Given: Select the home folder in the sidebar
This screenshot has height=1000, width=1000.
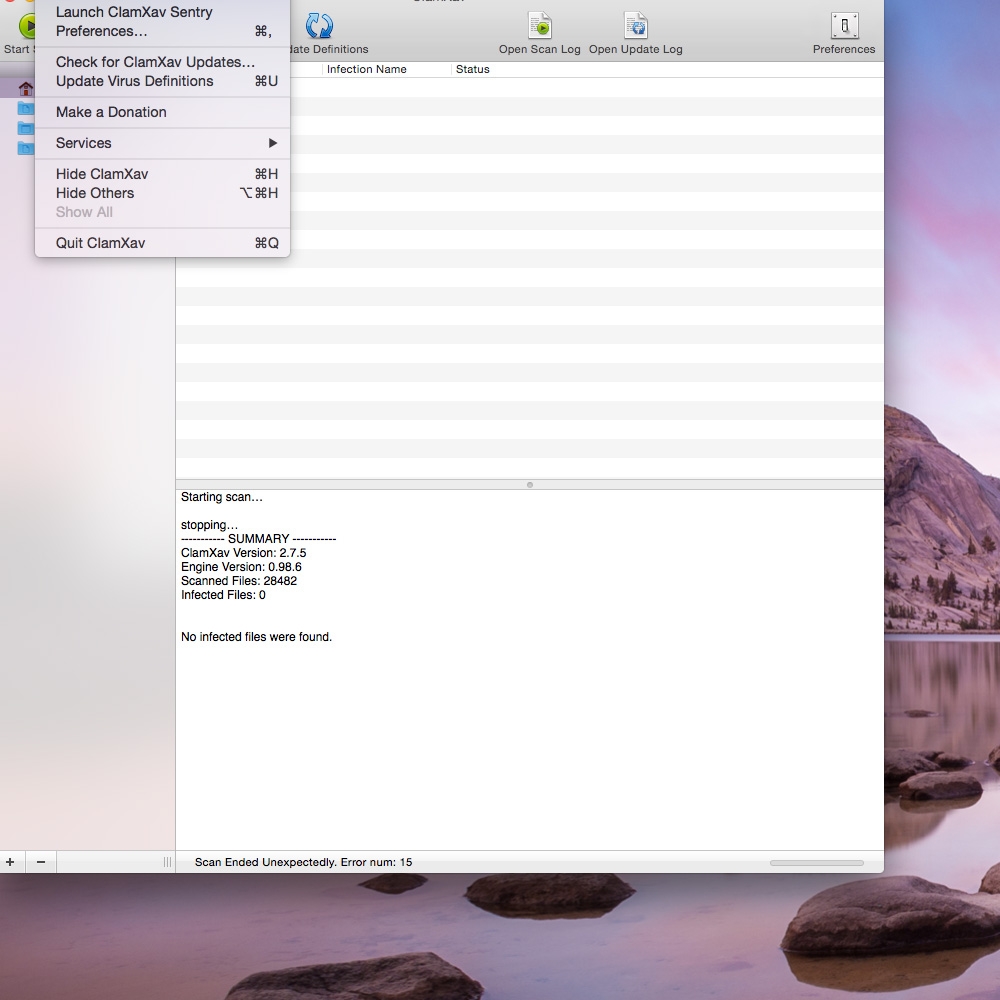Looking at the screenshot, I should click(26, 88).
